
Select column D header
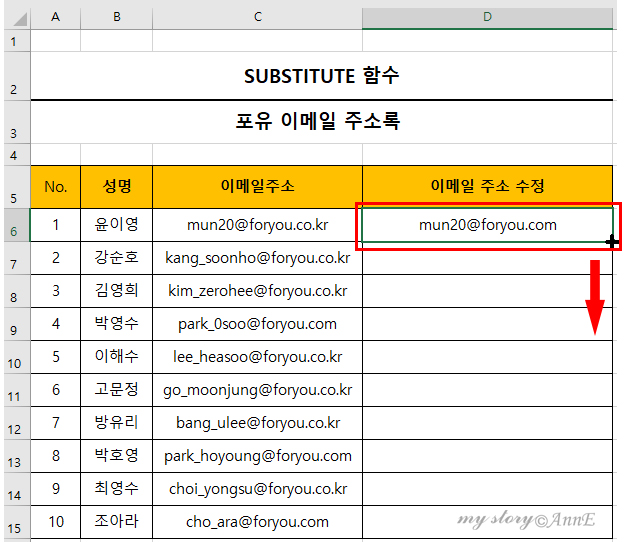(488, 17)
